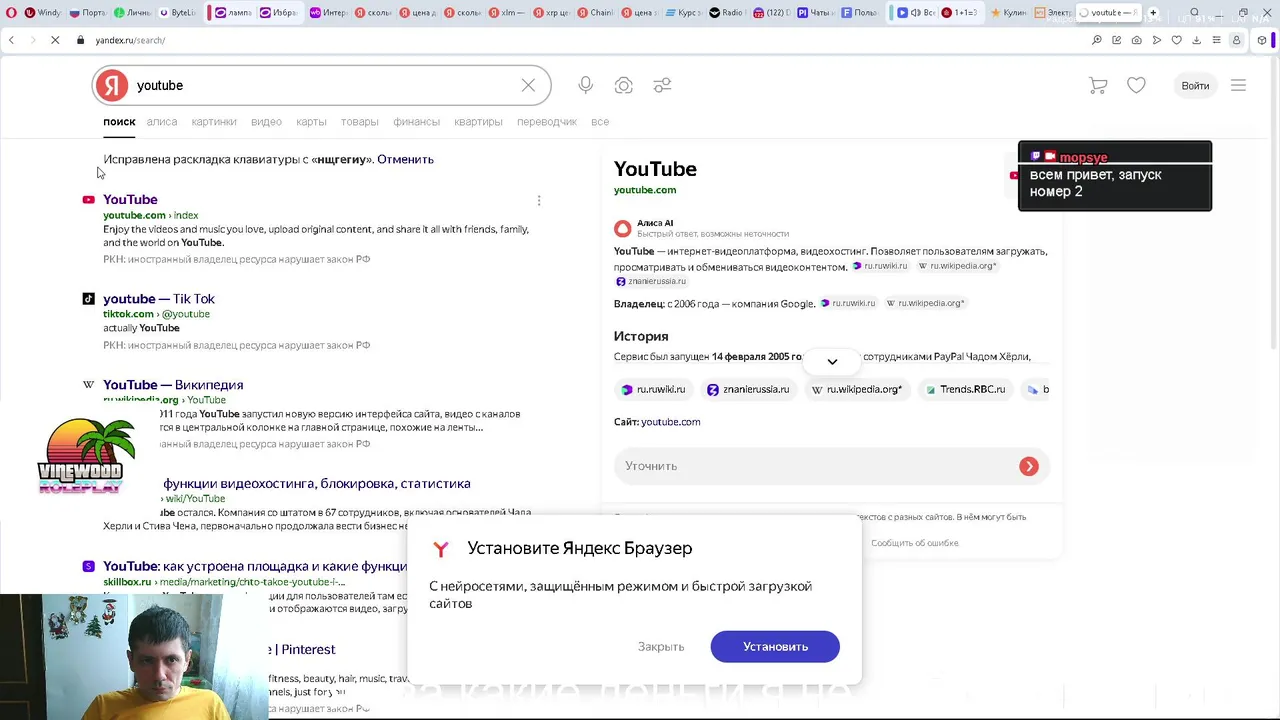Image resolution: width=1280 pixels, height=720 pixels.
Task: Open the three-dot menu for YouTube result
Action: coord(539,200)
